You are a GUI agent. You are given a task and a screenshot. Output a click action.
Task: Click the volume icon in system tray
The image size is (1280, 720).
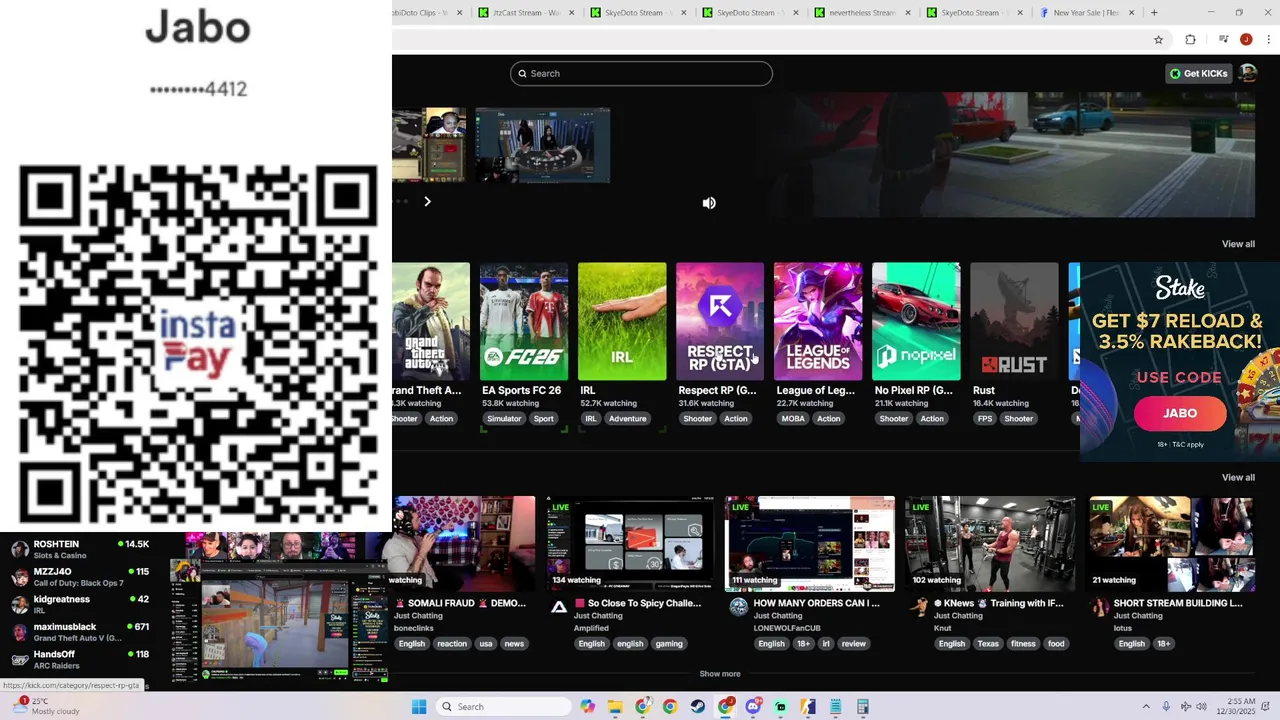pyautogui.click(x=1201, y=707)
